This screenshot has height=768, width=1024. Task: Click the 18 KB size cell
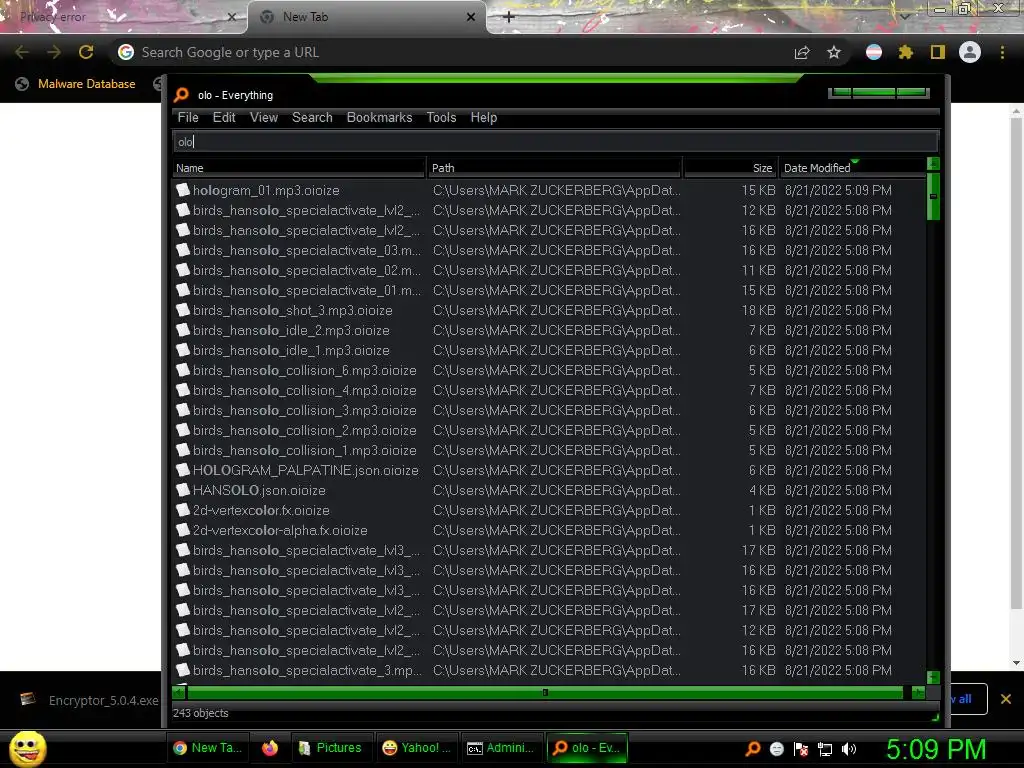[758, 310]
